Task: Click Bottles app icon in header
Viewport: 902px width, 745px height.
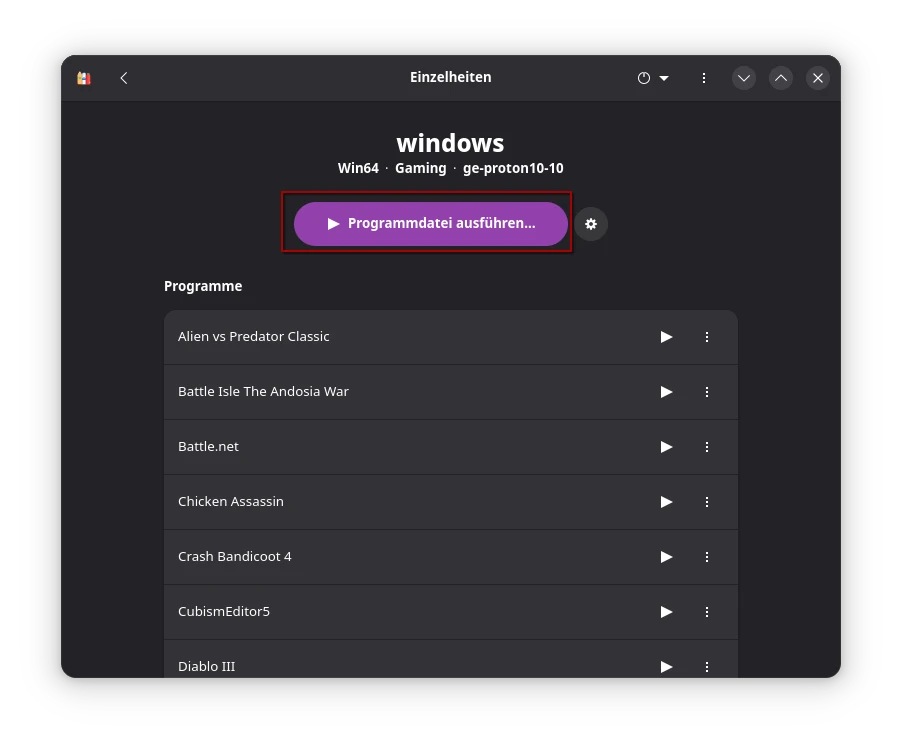Action: point(84,78)
